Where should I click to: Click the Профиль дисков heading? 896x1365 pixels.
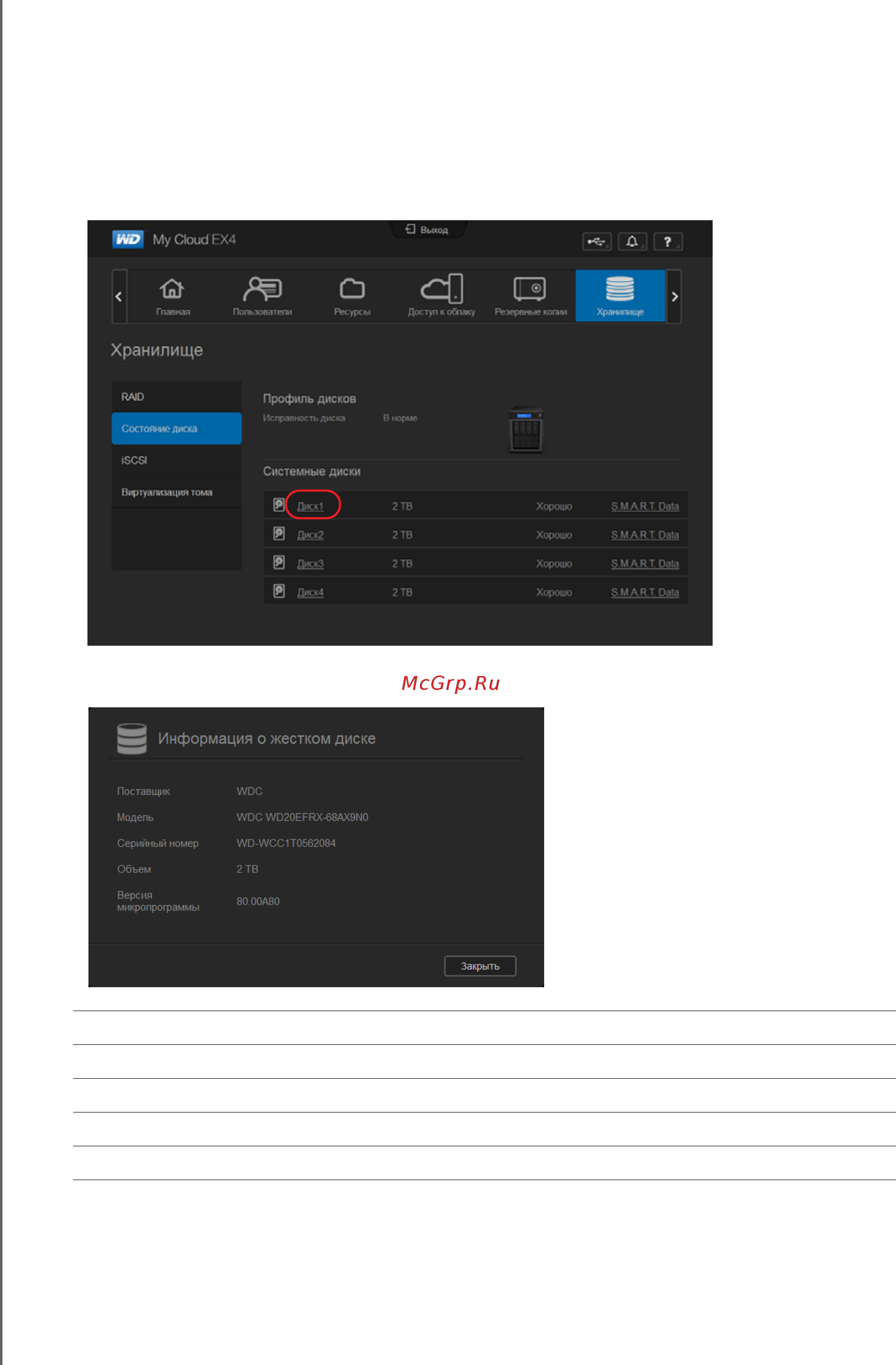coord(310,399)
